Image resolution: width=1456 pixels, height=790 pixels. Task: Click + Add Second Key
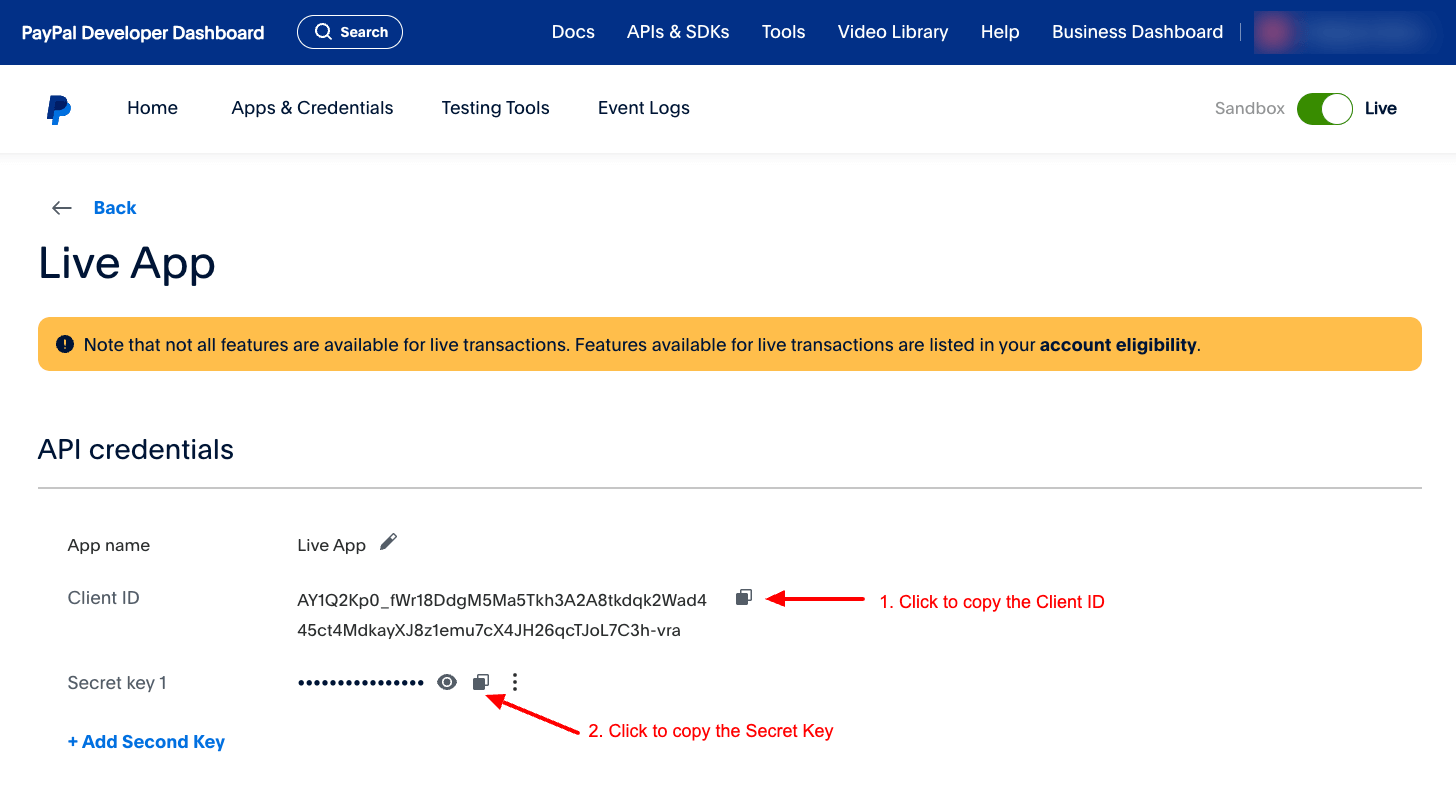coord(146,742)
